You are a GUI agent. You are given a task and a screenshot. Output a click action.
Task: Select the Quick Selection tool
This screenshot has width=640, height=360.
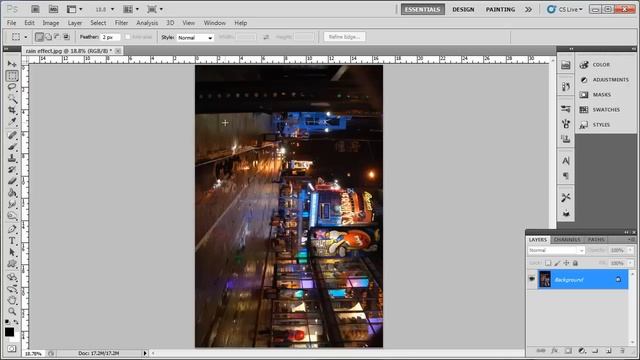tap(12, 98)
